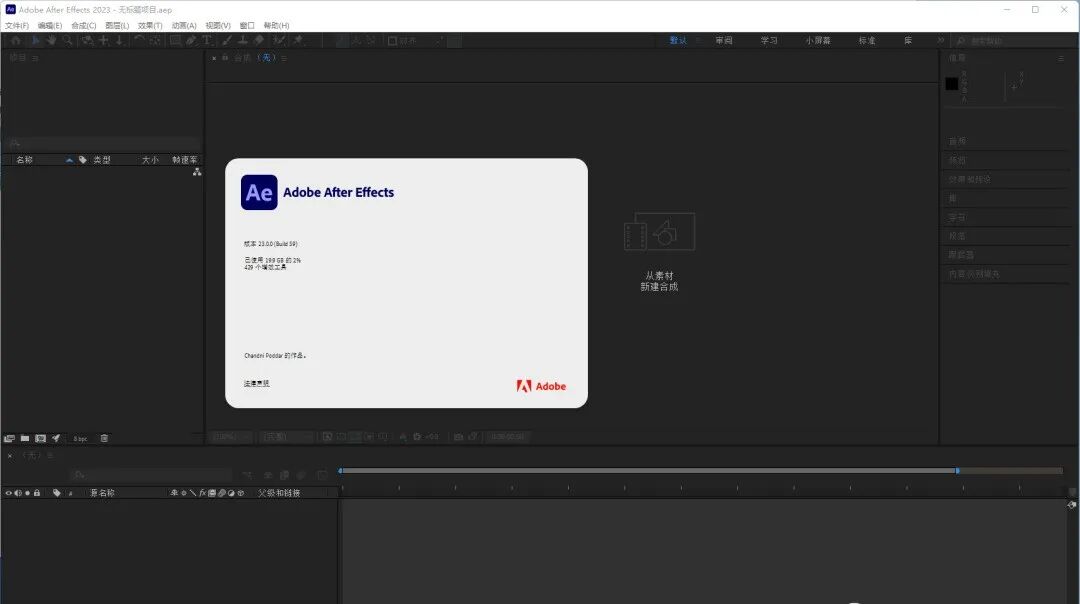
Task: Click the snapshot camera icon in viewer
Action: point(458,437)
